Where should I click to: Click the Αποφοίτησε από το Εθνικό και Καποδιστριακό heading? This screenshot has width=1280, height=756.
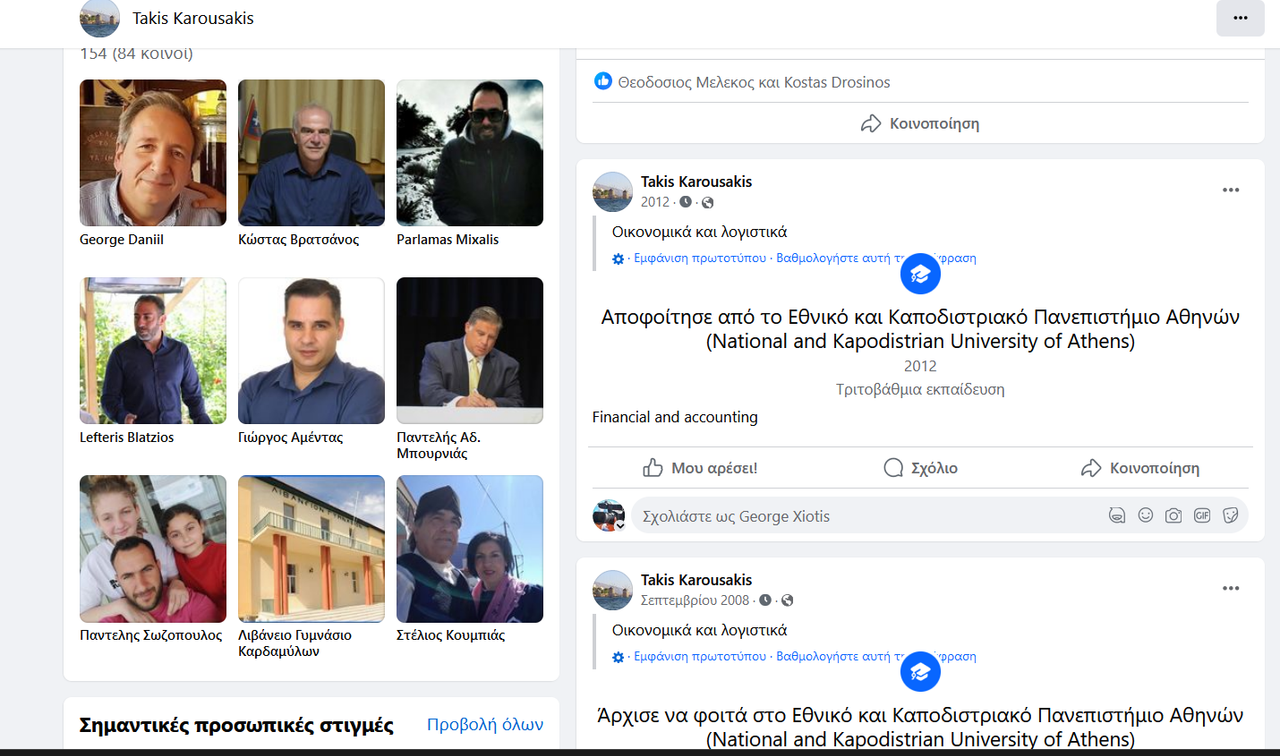(920, 329)
